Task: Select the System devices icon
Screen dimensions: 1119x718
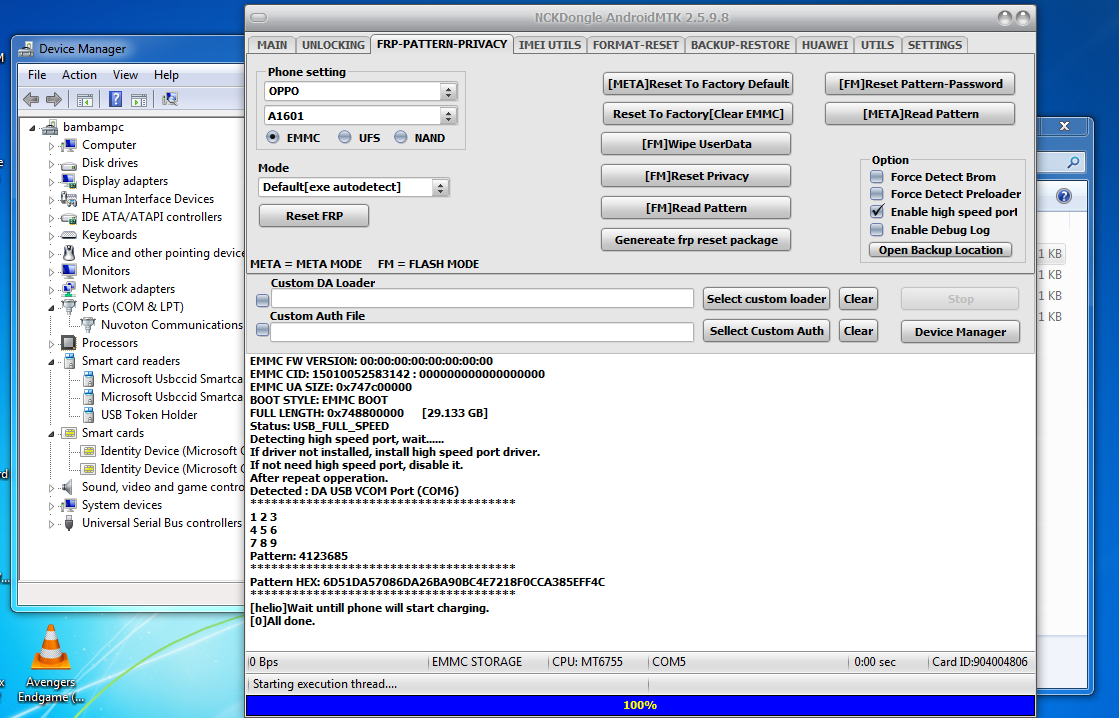Action: tap(69, 505)
